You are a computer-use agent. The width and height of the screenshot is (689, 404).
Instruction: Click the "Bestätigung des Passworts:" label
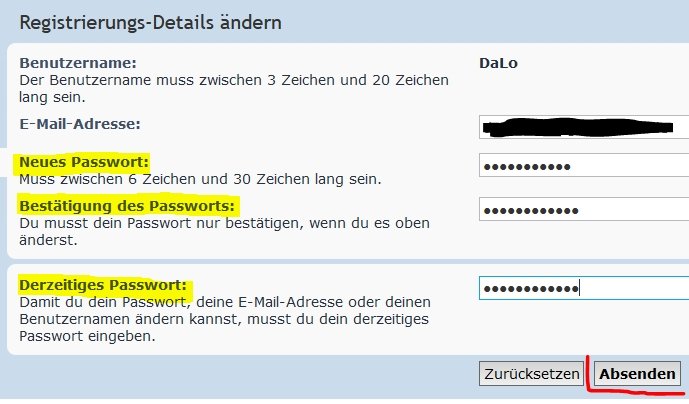[x=128, y=206]
